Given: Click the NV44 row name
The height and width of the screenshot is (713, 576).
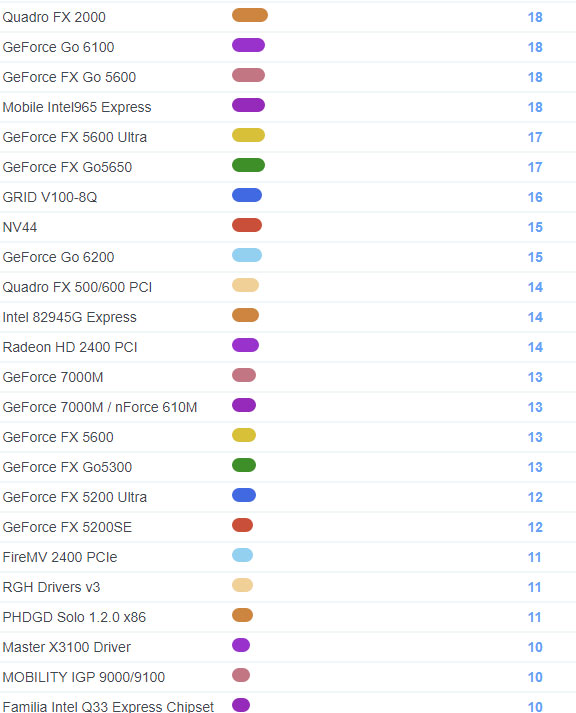Looking at the screenshot, I should (x=20, y=227).
